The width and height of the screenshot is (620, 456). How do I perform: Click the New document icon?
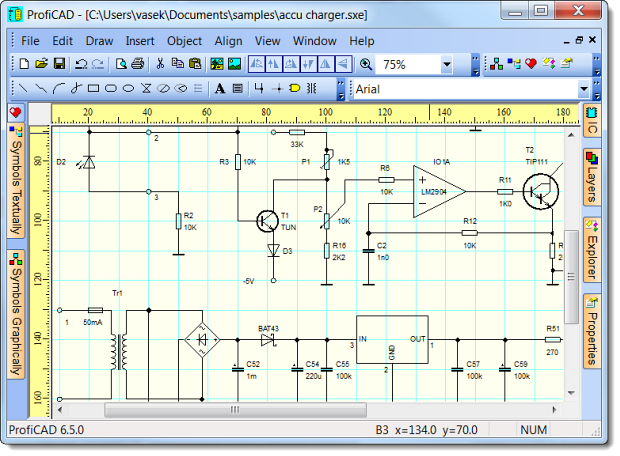pos(23,64)
